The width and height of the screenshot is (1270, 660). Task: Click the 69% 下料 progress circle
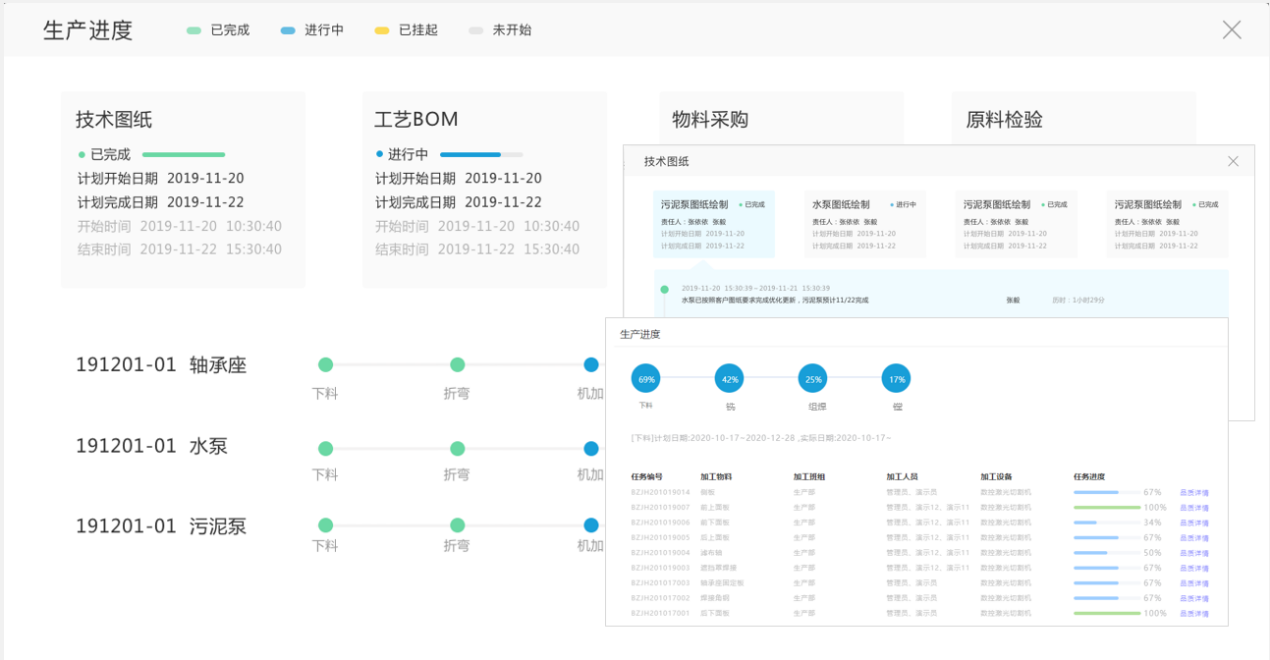pos(646,379)
